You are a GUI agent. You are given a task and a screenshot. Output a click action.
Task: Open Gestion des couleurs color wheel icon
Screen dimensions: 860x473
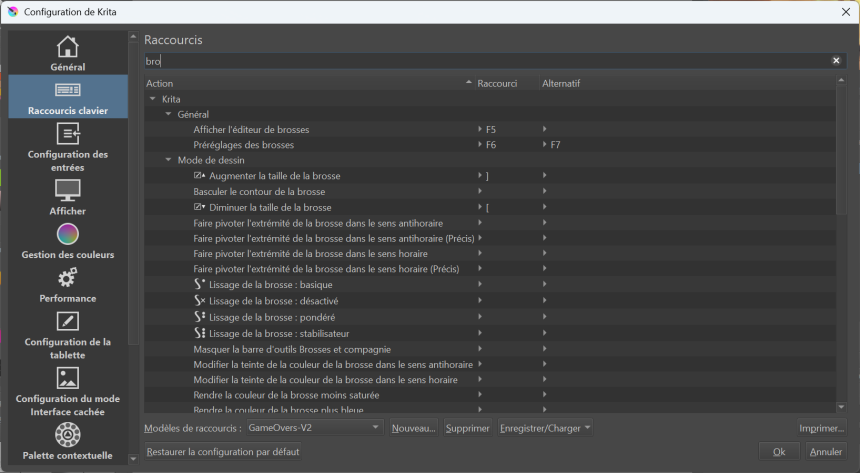67,235
